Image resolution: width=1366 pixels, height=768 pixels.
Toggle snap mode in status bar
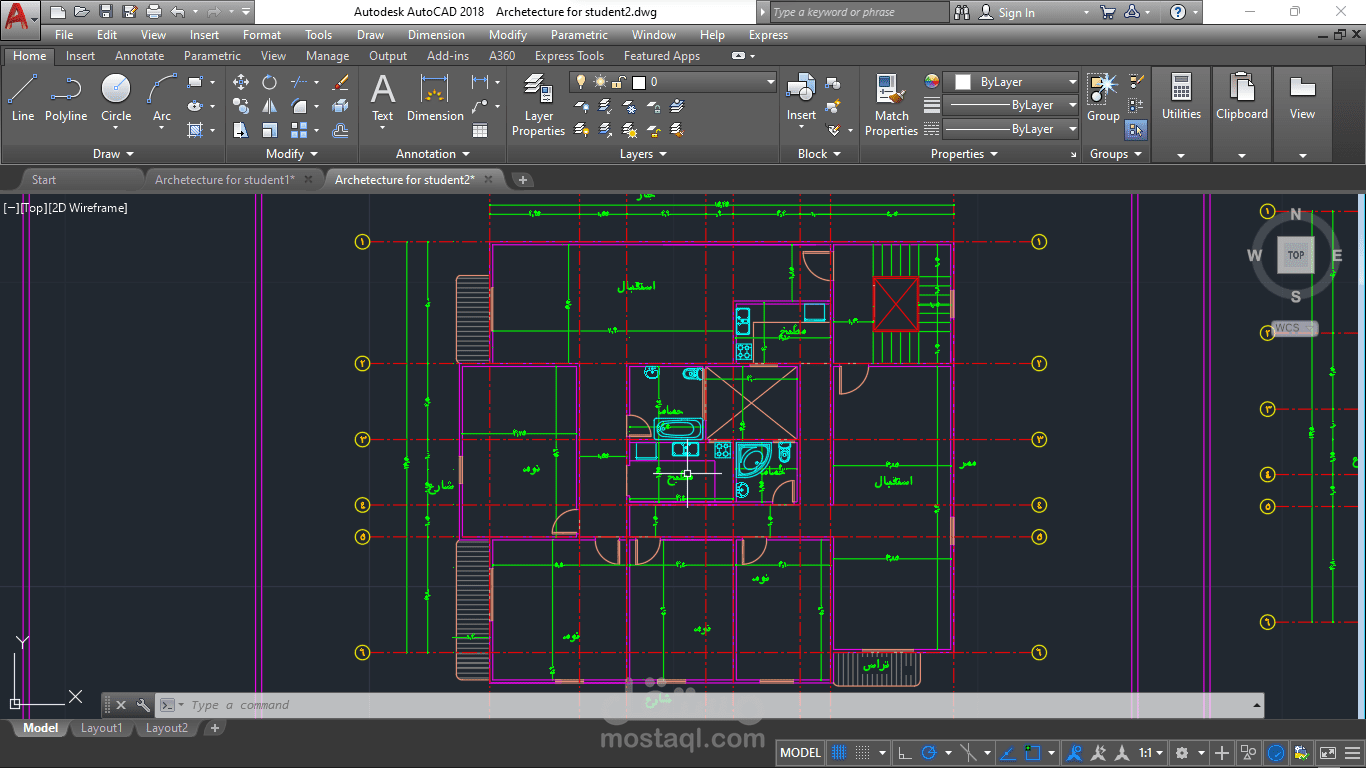click(x=863, y=752)
